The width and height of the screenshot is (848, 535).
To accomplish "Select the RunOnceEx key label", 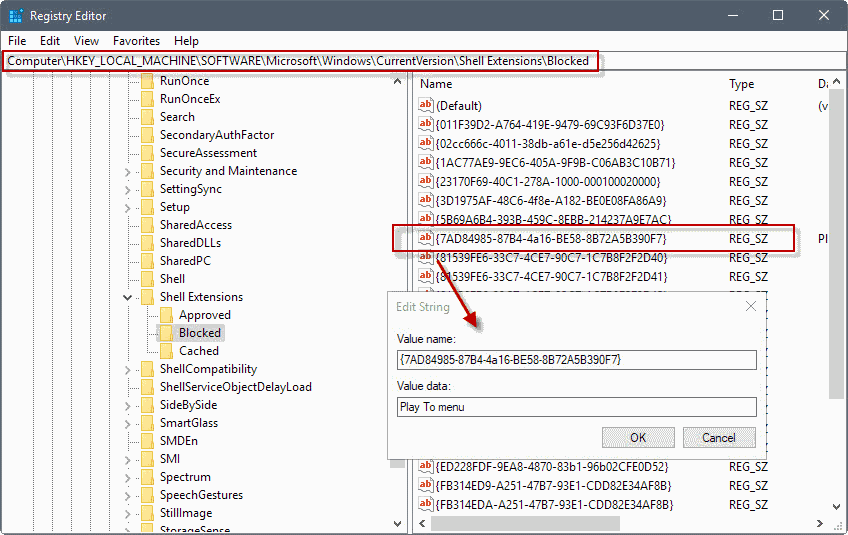I will pyautogui.click(x=190, y=99).
